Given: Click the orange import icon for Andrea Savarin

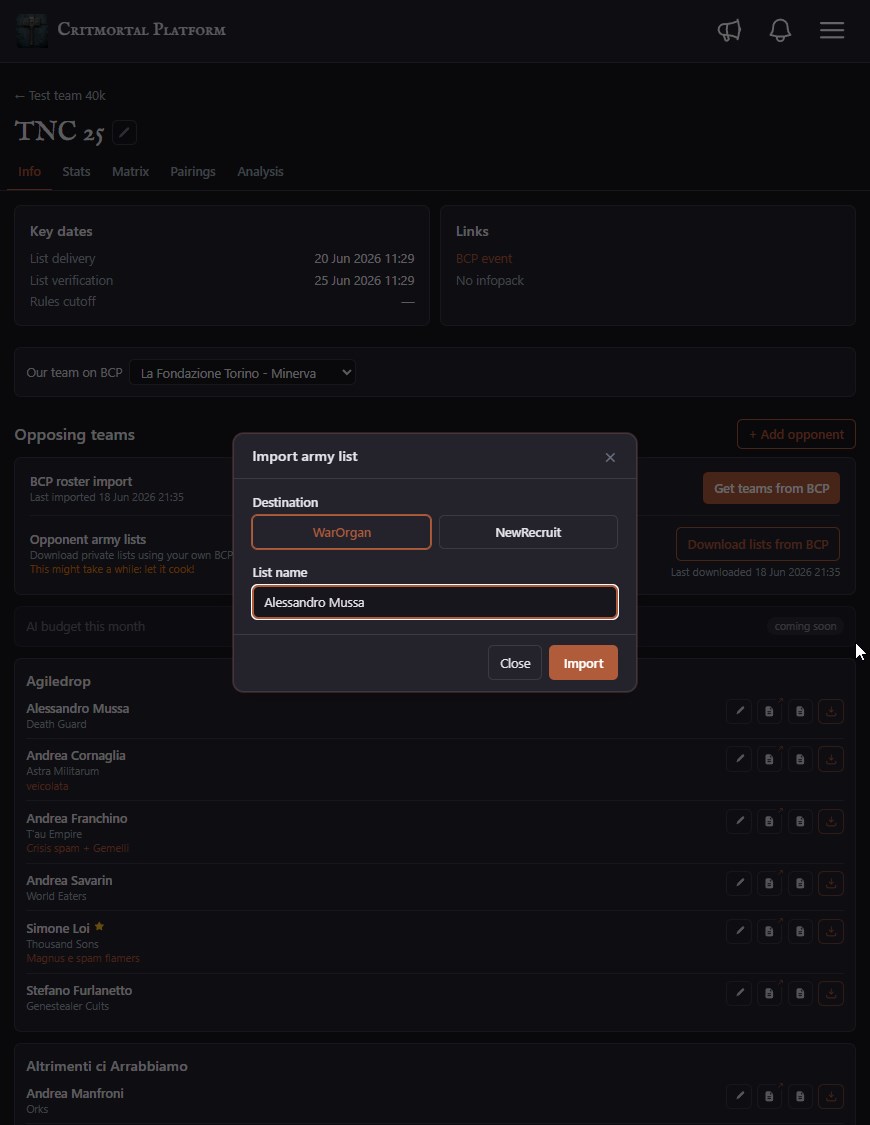Looking at the screenshot, I should tap(831, 882).
